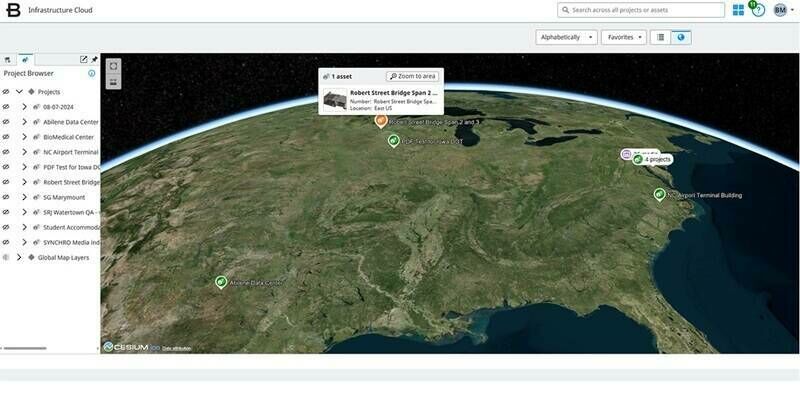This screenshot has width=800, height=400.
Task: Click the Data attribution link
Action: pyautogui.click(x=177, y=348)
